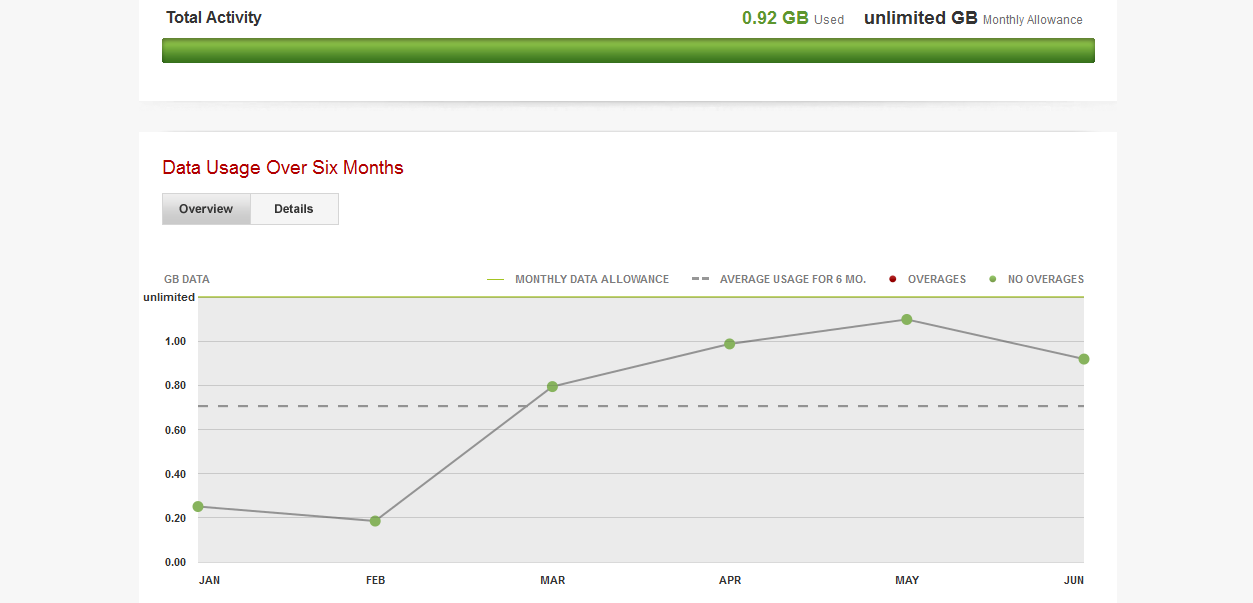Screen dimensions: 1253x603
Task: Open the Details tab
Action: coord(294,209)
